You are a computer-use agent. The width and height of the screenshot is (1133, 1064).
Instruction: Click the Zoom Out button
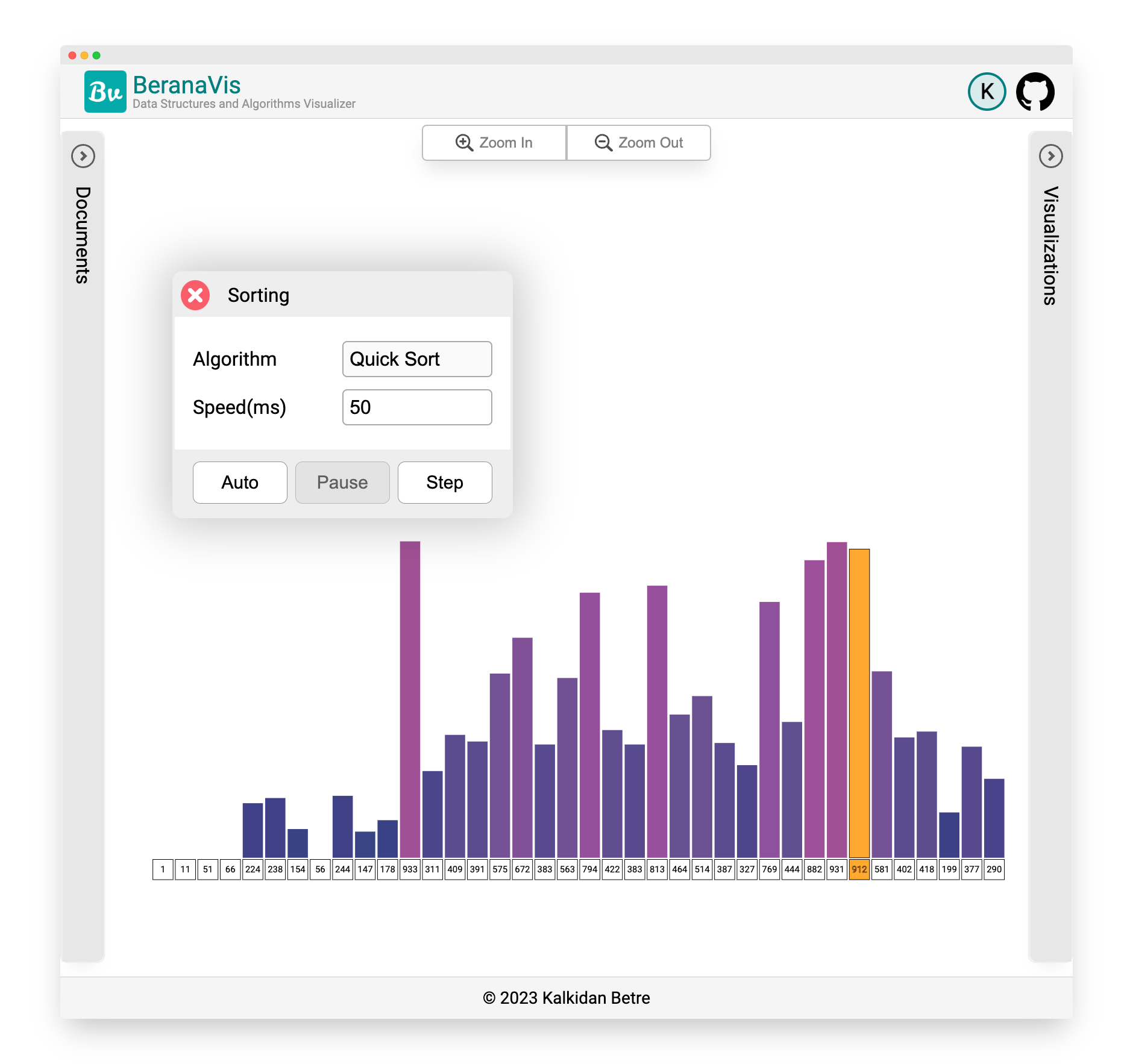[639, 143]
